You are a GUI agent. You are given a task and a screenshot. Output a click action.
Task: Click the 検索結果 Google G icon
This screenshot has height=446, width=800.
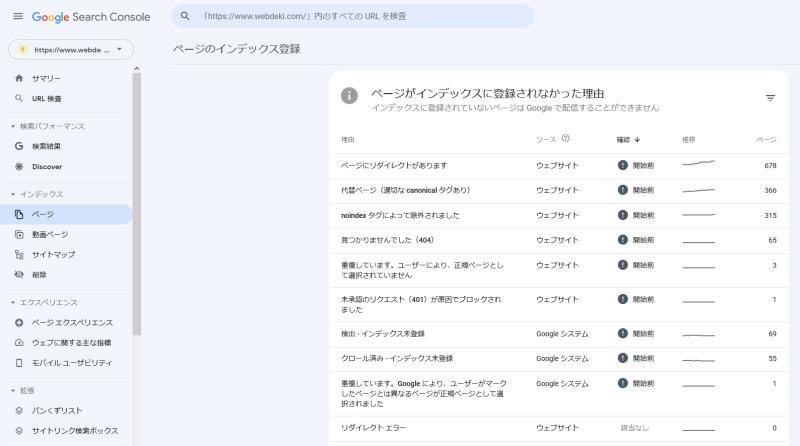(19, 146)
